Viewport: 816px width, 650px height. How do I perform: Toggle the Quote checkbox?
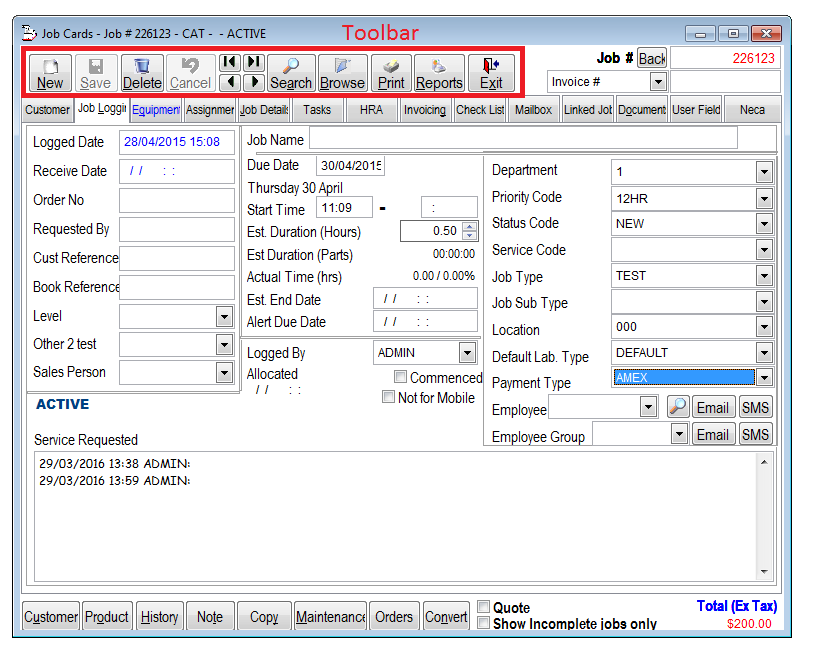pos(484,607)
